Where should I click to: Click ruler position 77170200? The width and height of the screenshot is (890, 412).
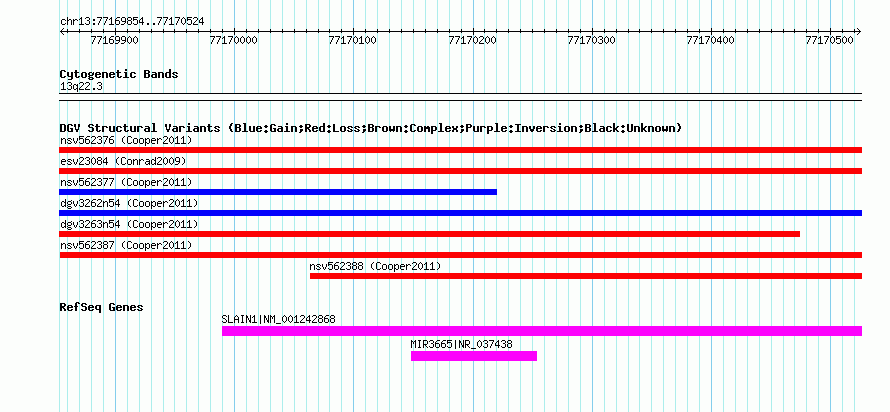click(472, 40)
